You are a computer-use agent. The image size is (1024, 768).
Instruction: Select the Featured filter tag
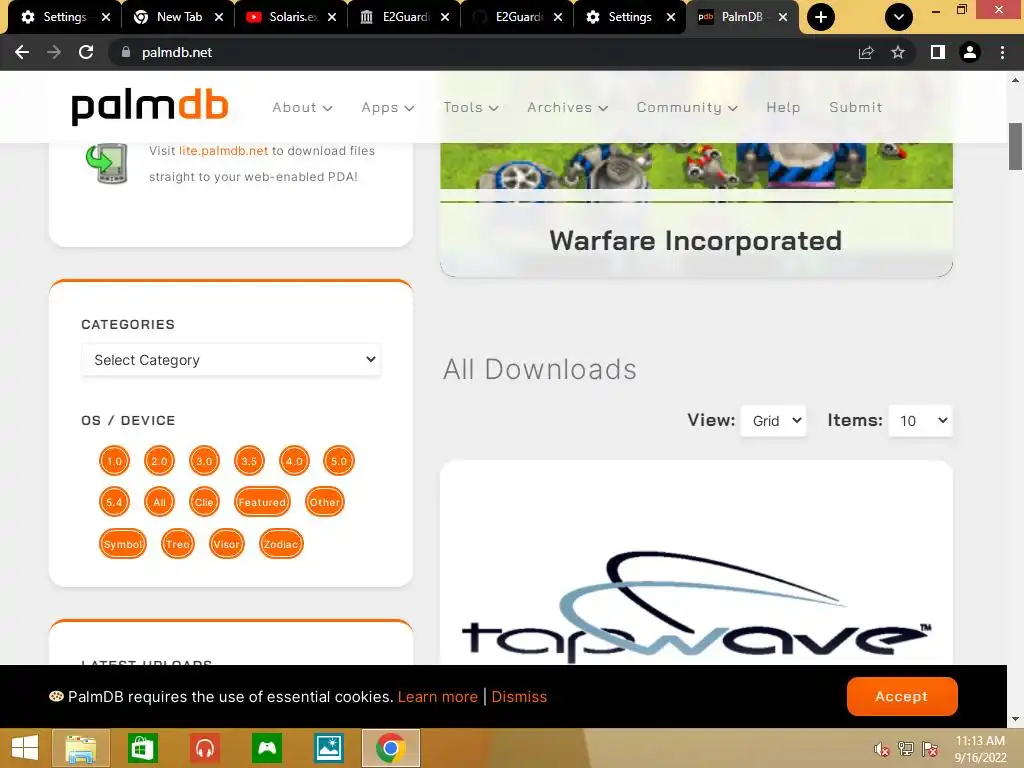coord(262,502)
